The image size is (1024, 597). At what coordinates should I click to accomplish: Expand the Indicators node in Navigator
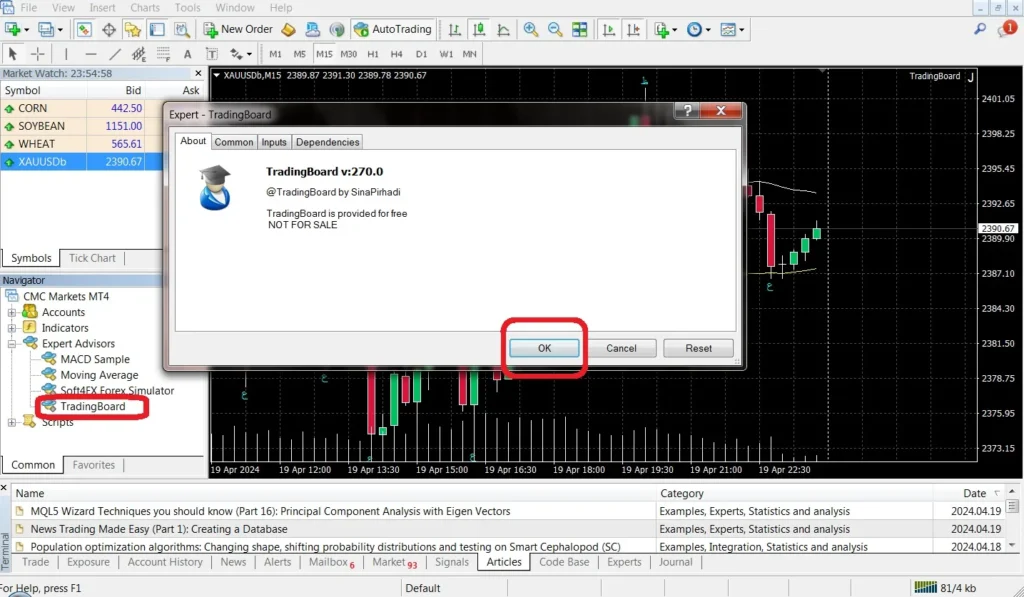click(x=12, y=328)
